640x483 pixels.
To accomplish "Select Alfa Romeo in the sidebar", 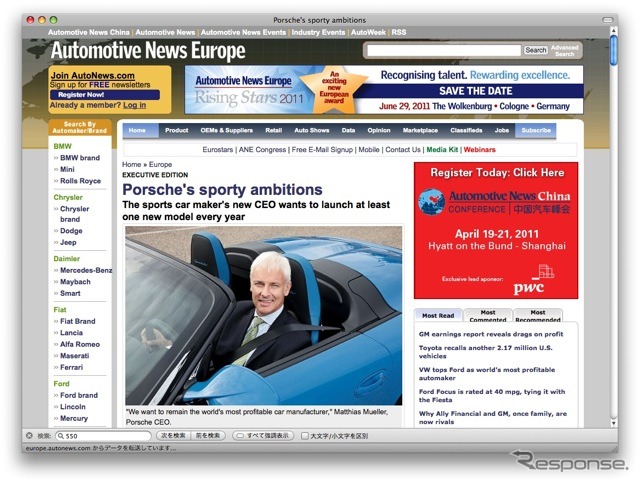I will [80, 344].
